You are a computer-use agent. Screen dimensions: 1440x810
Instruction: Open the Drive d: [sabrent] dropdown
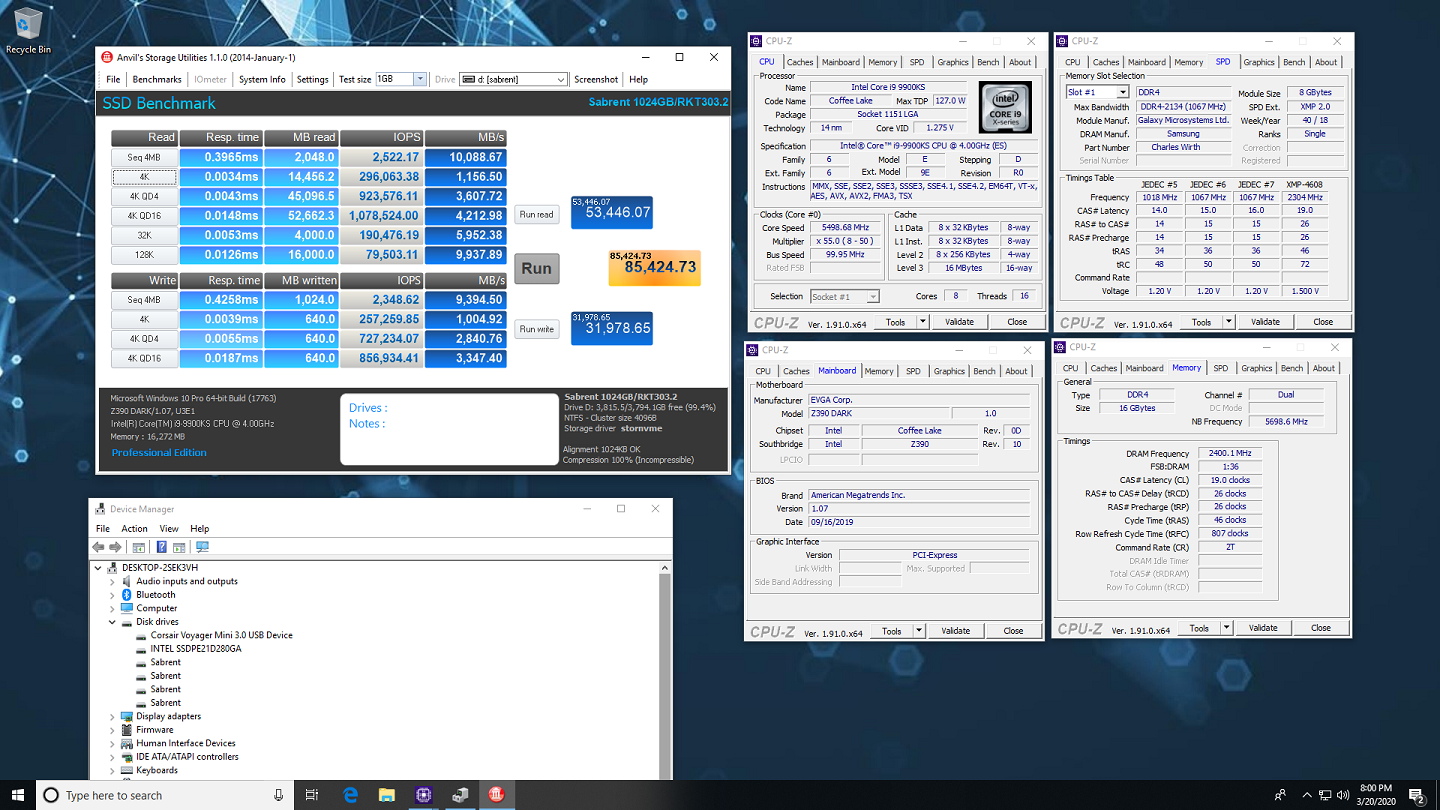click(560, 79)
